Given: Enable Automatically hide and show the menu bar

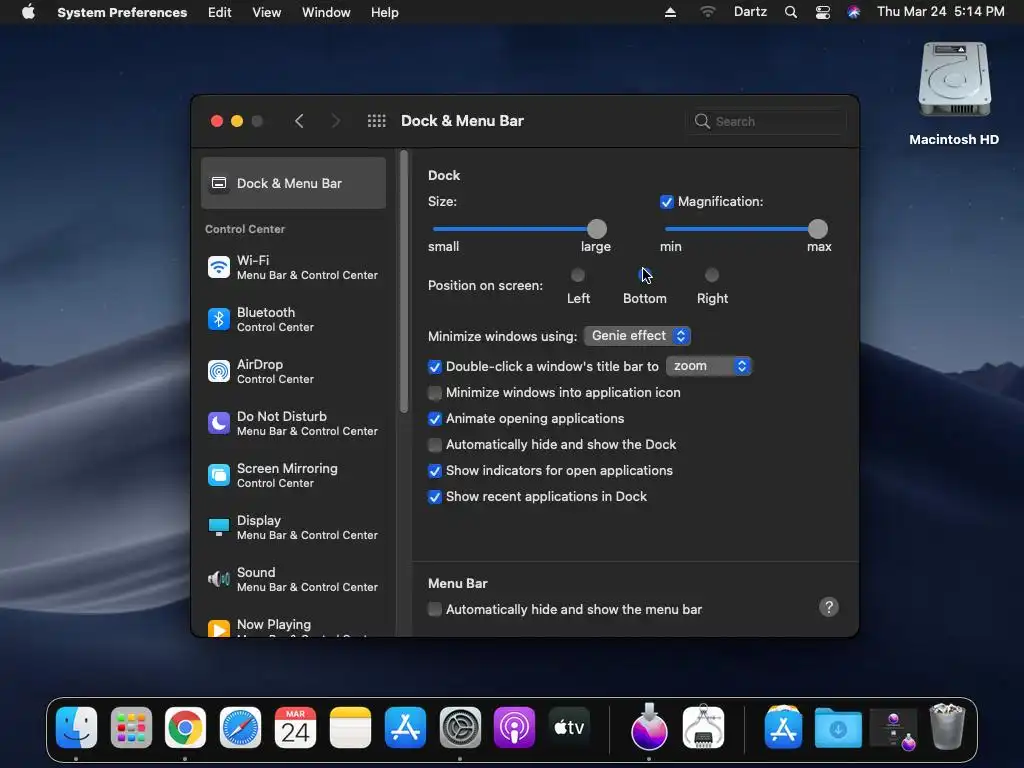Looking at the screenshot, I should (434, 610).
